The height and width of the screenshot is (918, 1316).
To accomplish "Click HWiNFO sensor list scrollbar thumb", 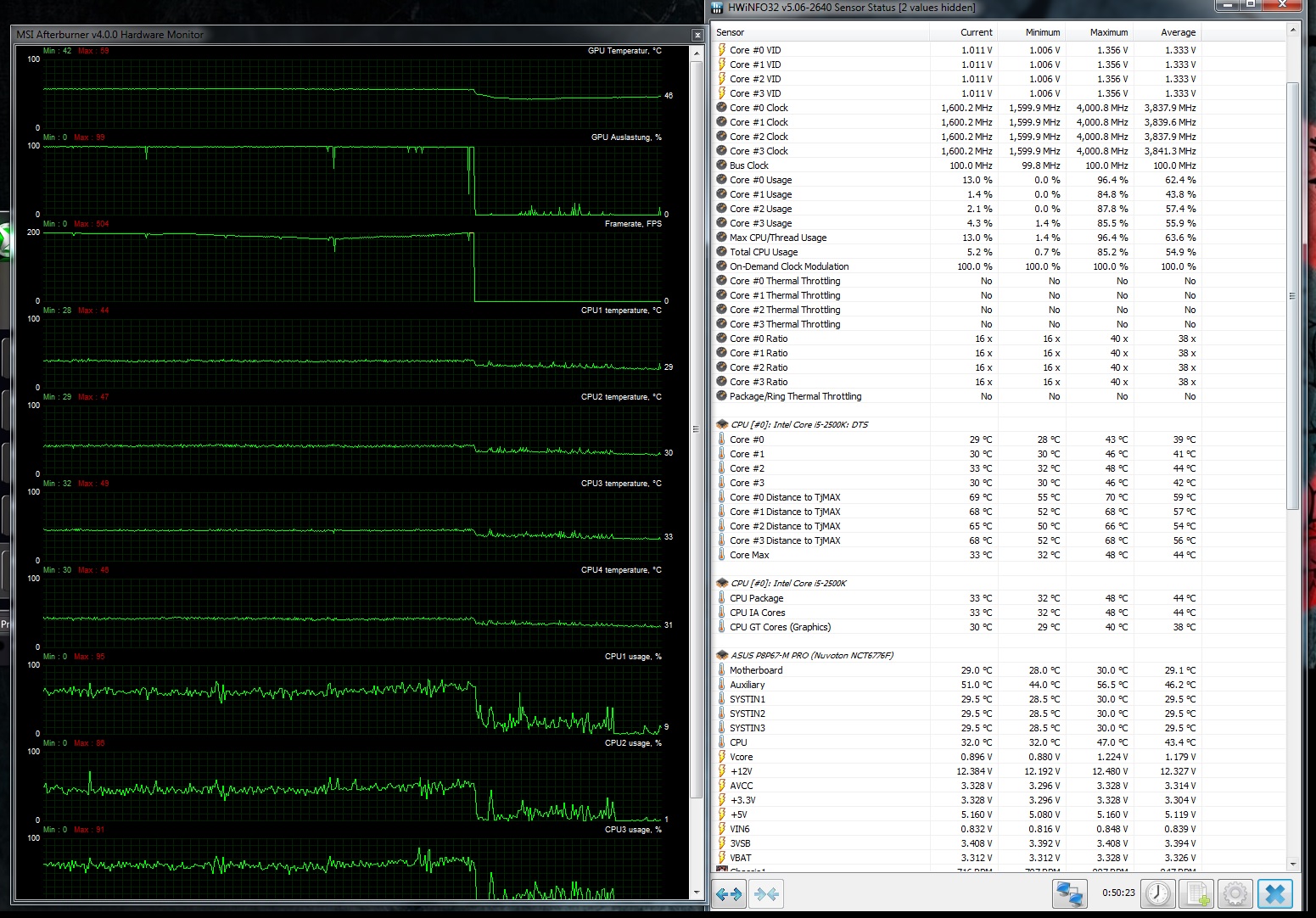I will tap(1293, 295).
